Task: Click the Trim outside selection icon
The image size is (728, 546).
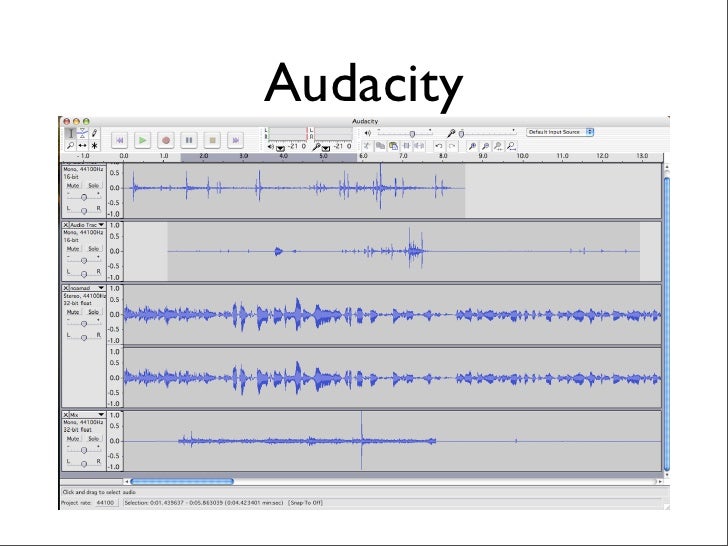Action: (406, 146)
